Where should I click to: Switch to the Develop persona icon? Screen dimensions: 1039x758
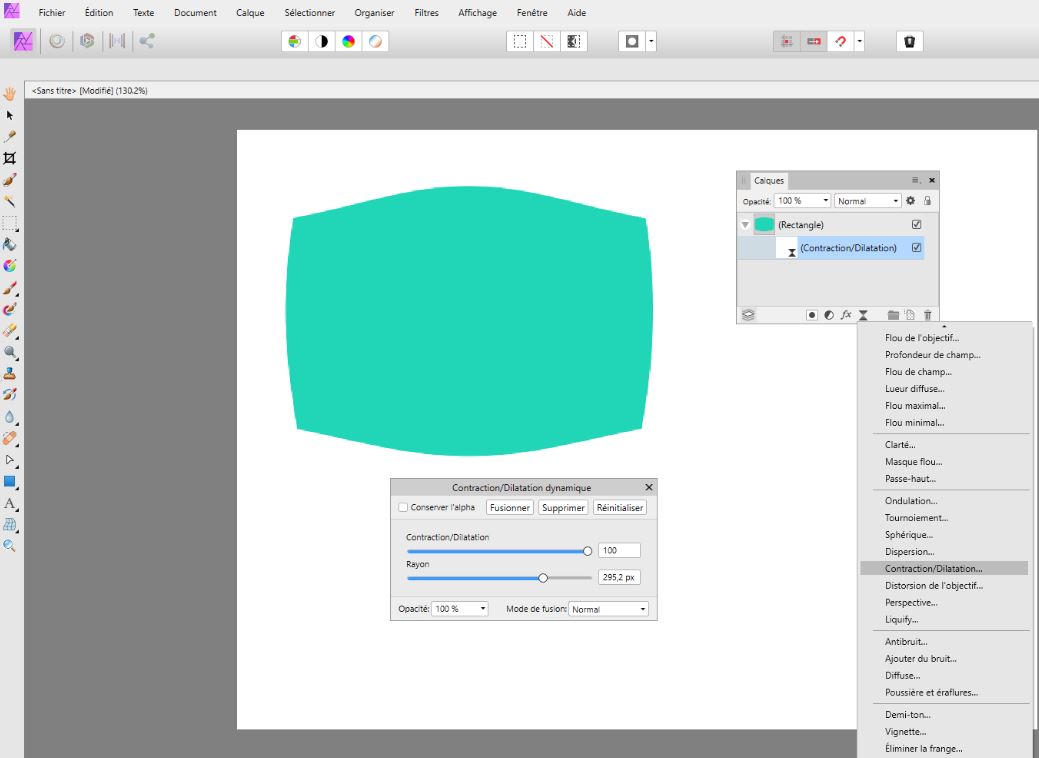click(87, 41)
